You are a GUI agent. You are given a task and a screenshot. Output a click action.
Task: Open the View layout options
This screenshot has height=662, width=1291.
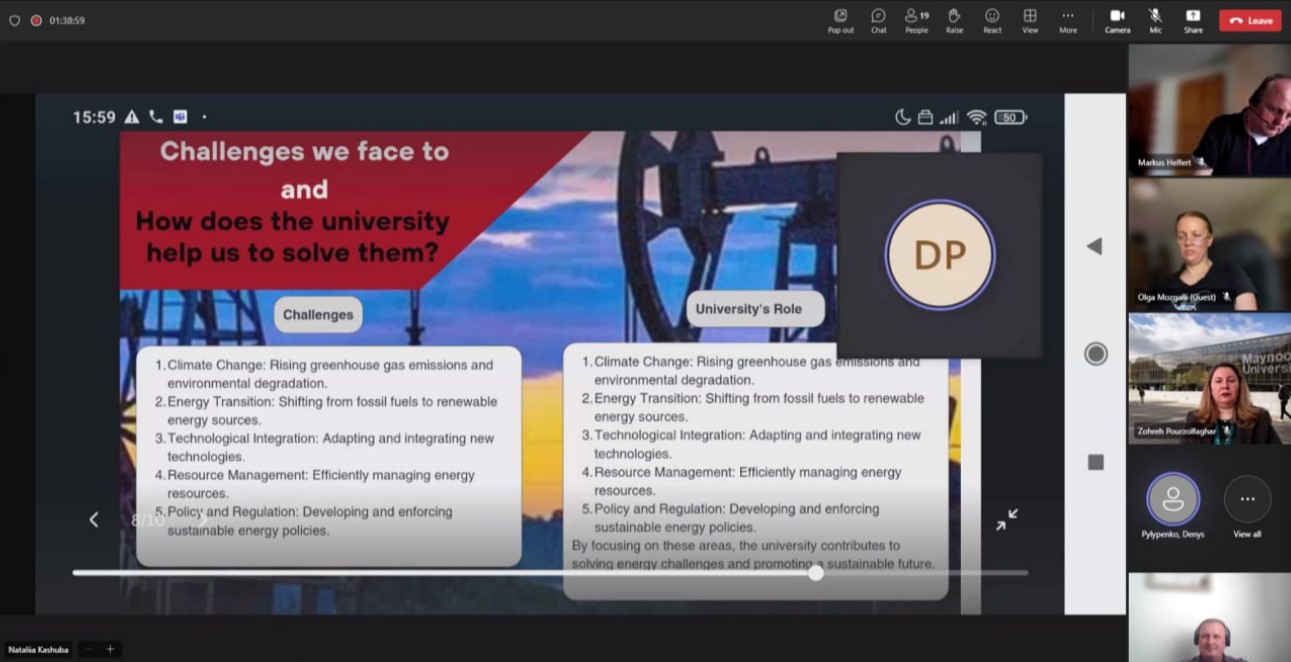1030,20
